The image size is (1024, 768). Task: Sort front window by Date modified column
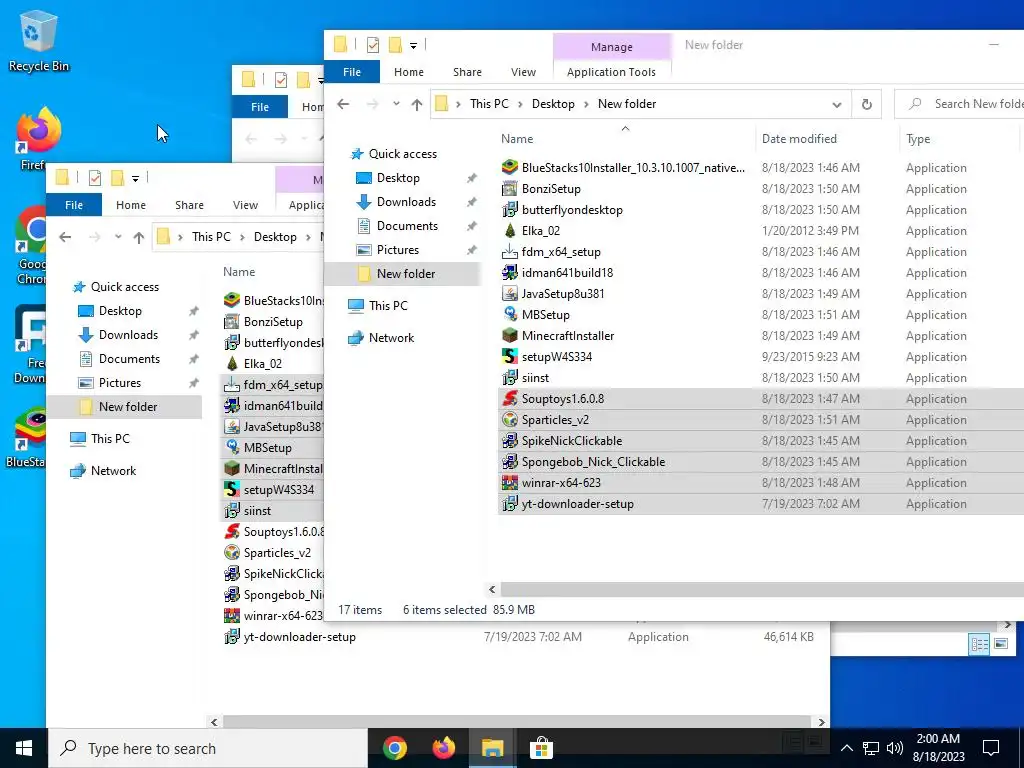(799, 139)
